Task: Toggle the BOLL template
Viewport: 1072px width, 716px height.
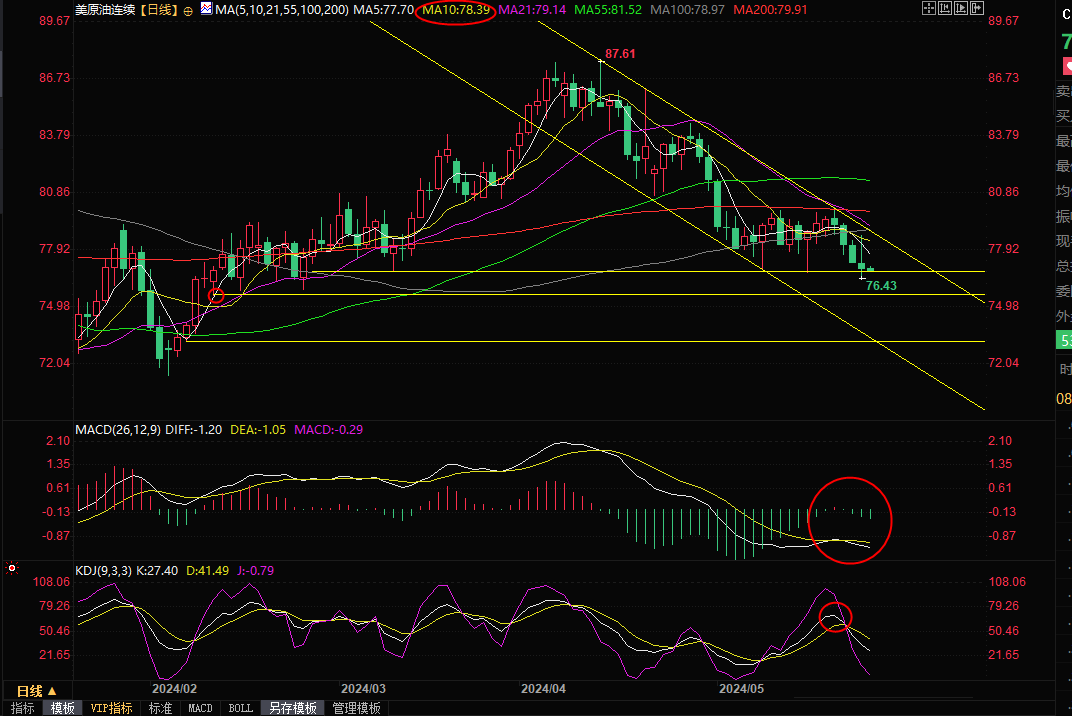Action: click(x=240, y=708)
